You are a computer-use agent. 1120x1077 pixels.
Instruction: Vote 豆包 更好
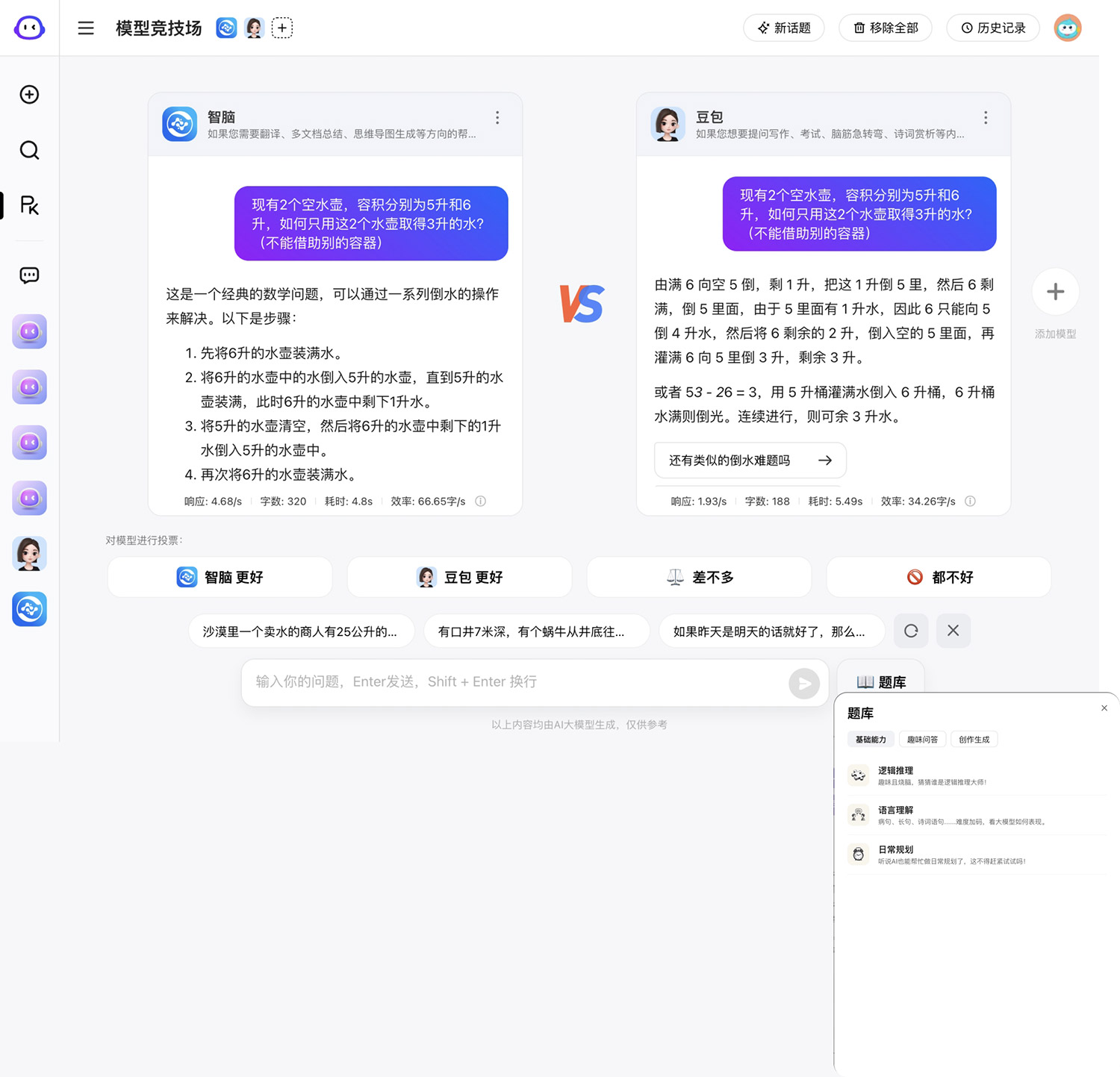tap(460, 577)
